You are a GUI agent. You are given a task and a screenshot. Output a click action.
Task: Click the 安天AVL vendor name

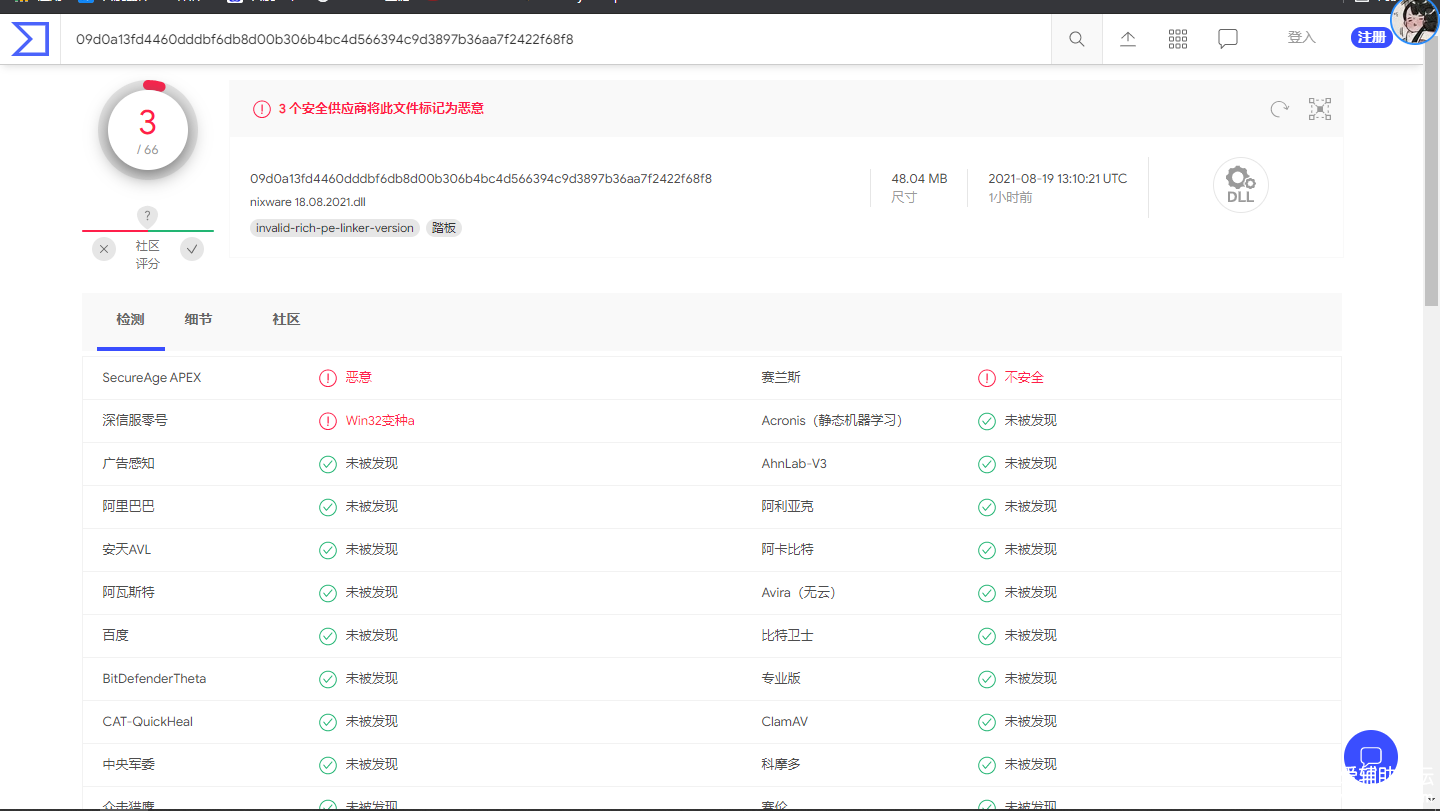127,550
